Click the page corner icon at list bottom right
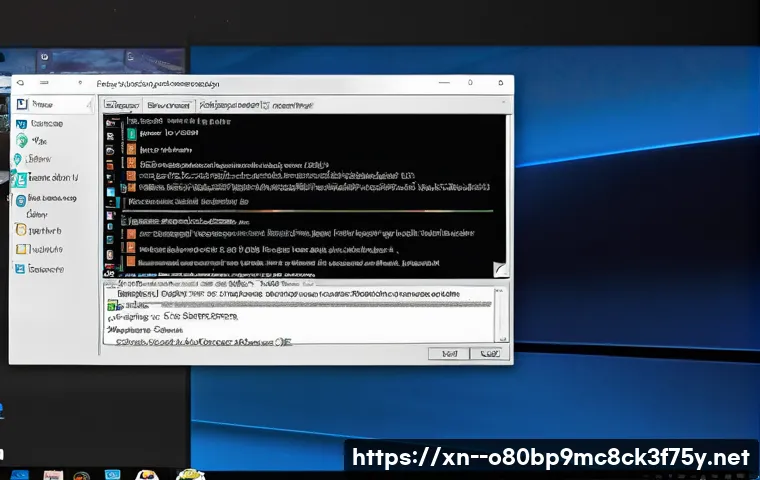This screenshot has width=760, height=480. click(x=500, y=268)
